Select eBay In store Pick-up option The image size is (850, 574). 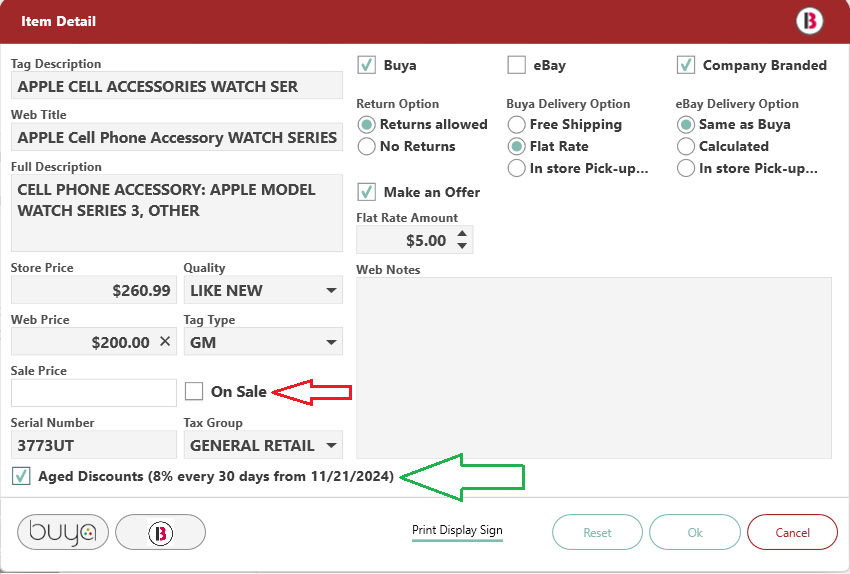[686, 168]
